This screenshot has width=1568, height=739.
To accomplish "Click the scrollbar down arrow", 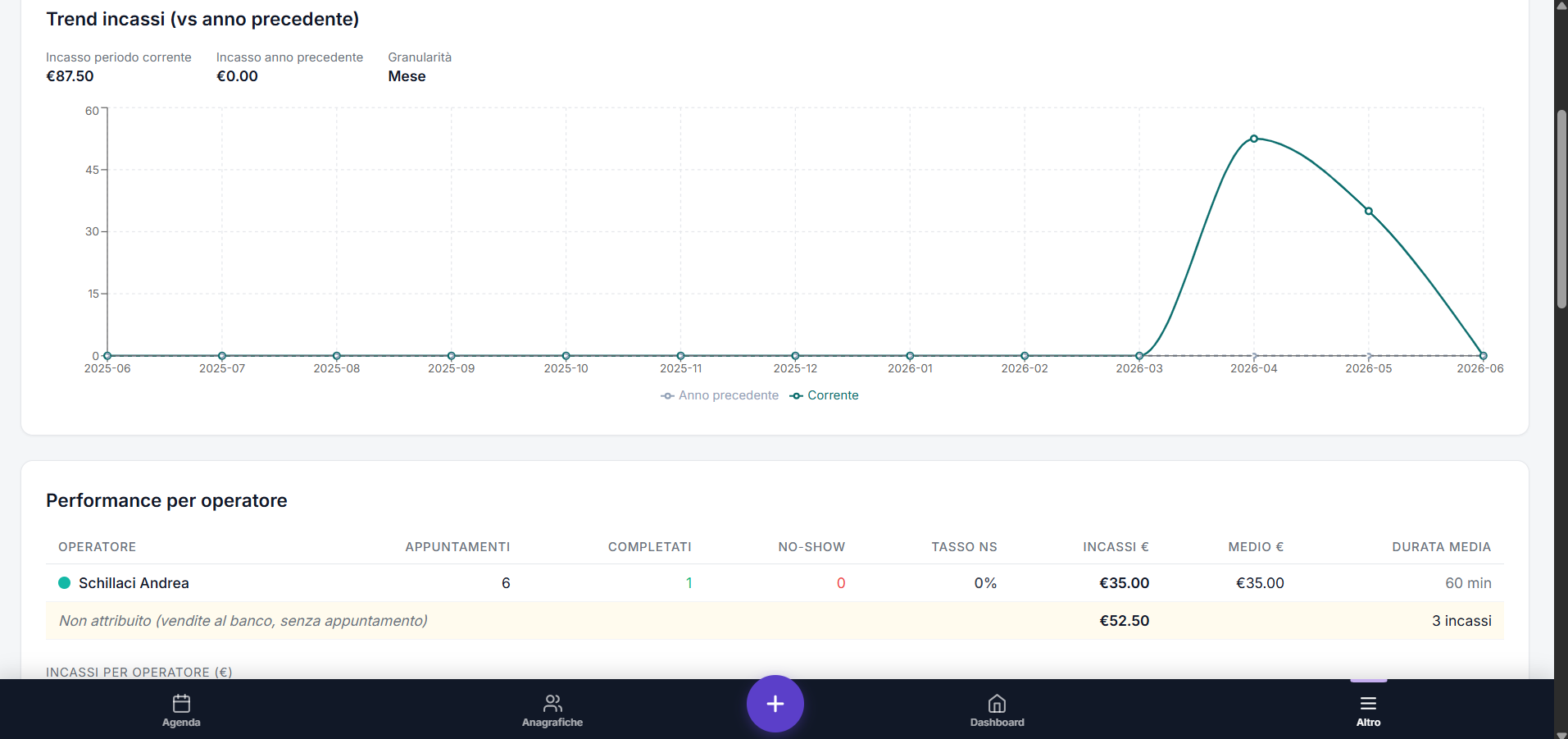I will pos(1561,734).
